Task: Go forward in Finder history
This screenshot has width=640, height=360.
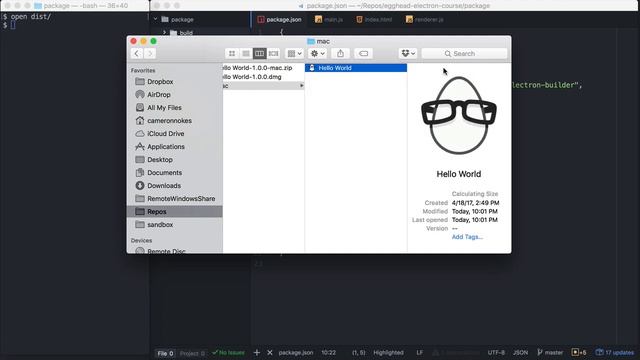Action: 150,53
